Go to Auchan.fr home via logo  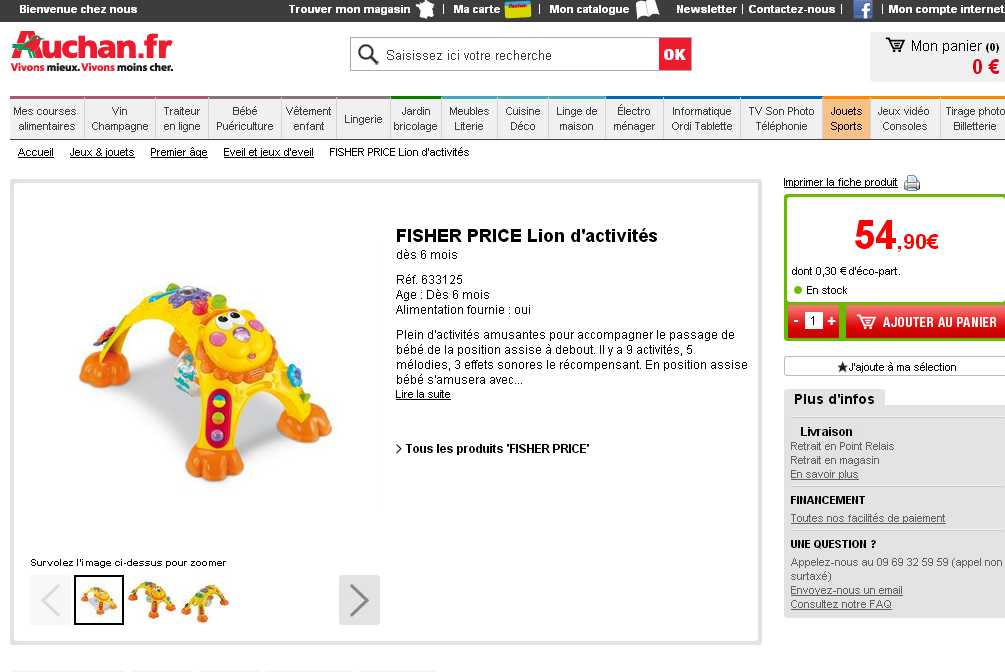click(x=92, y=51)
